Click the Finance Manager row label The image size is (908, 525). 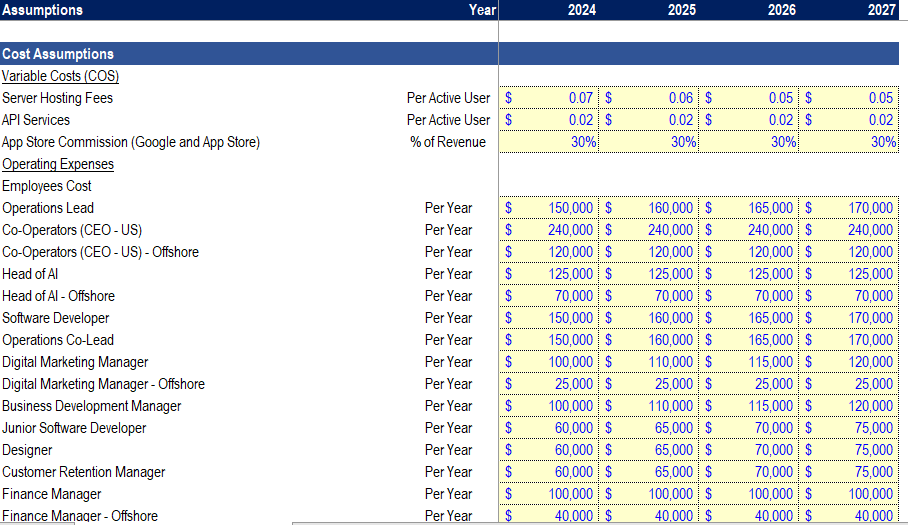click(x=52, y=494)
